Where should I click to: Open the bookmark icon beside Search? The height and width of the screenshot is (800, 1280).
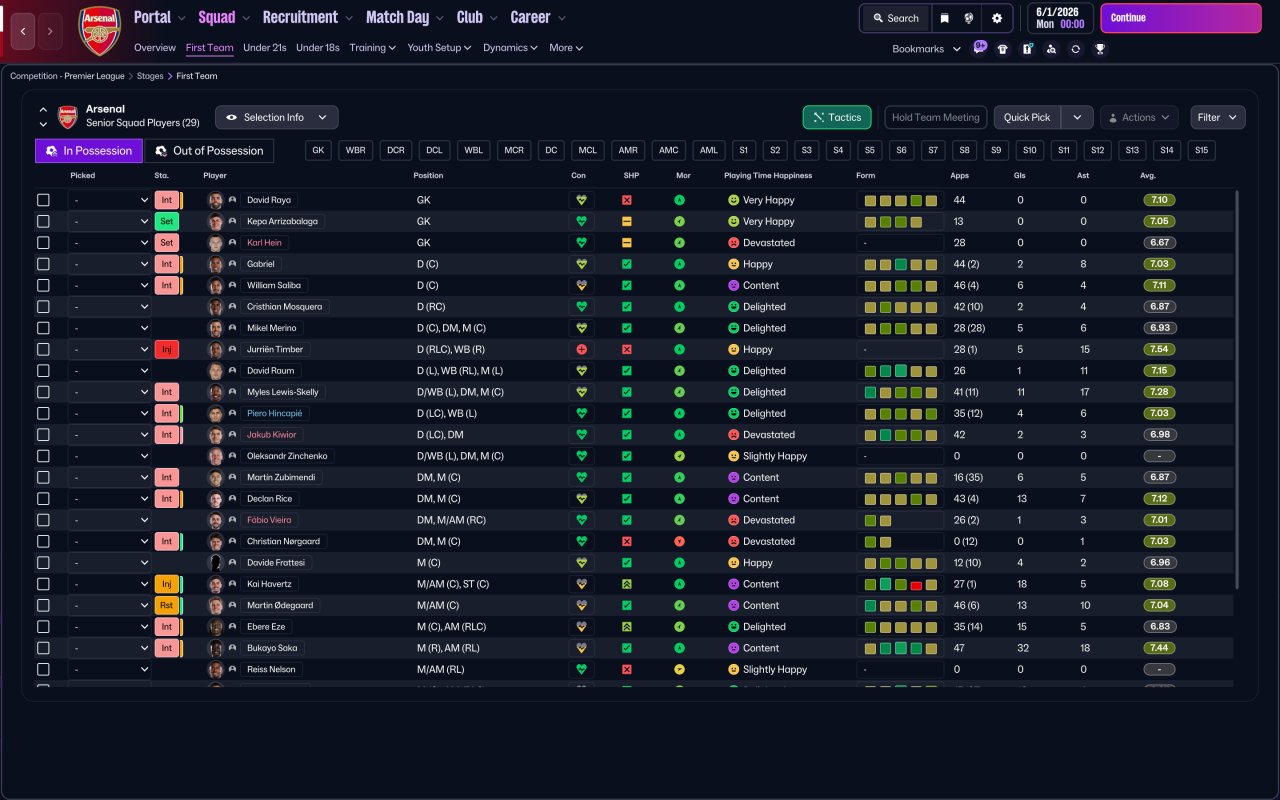pyautogui.click(x=944, y=18)
